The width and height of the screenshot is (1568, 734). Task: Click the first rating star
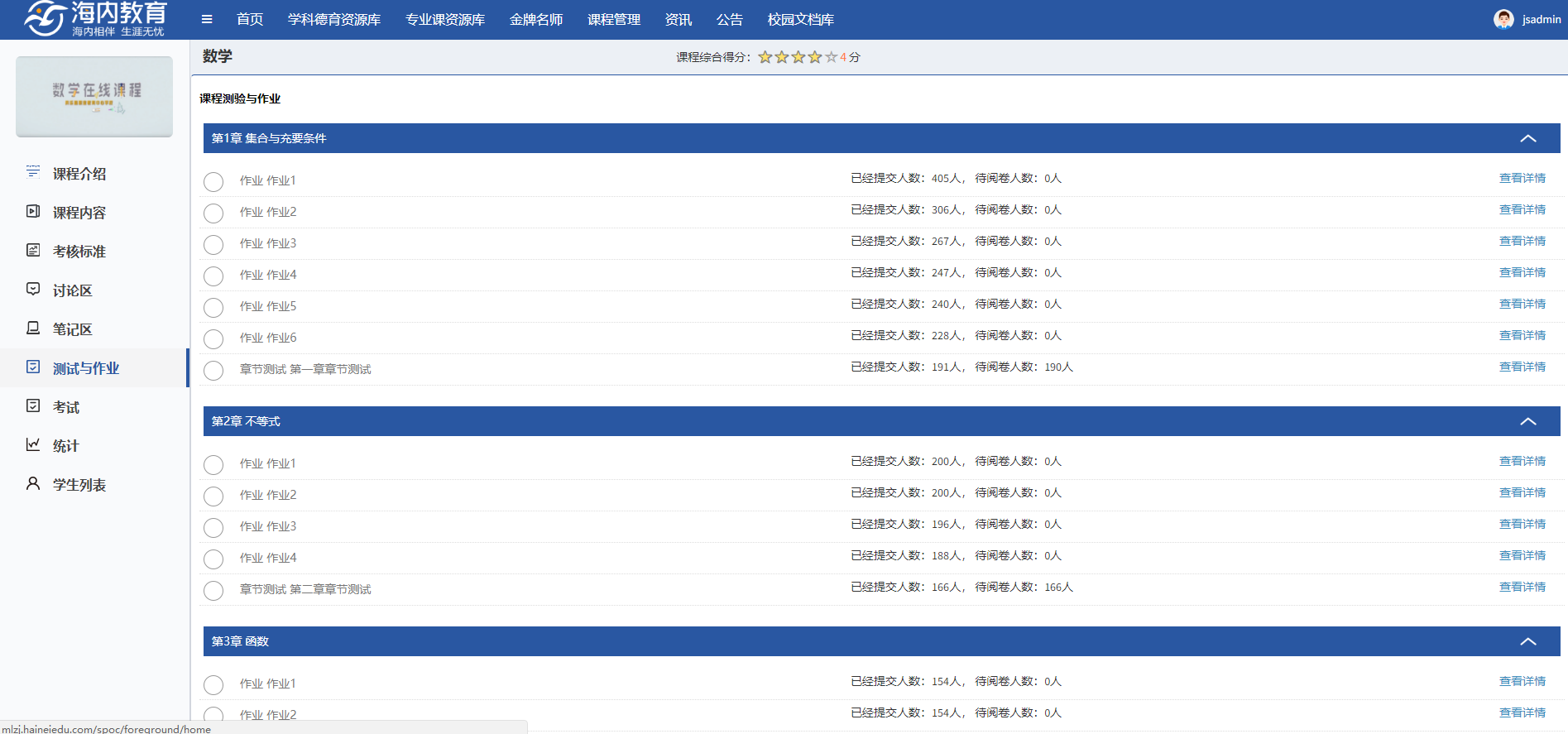765,57
